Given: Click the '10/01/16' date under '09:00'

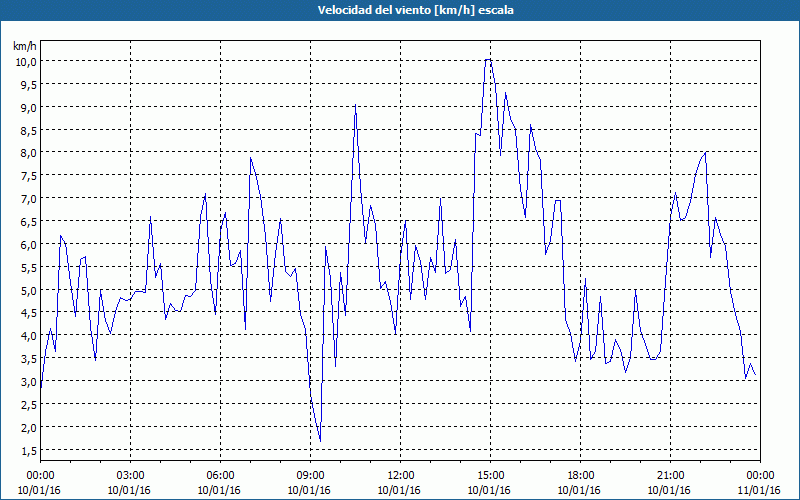Looking at the screenshot, I should (x=309, y=490).
